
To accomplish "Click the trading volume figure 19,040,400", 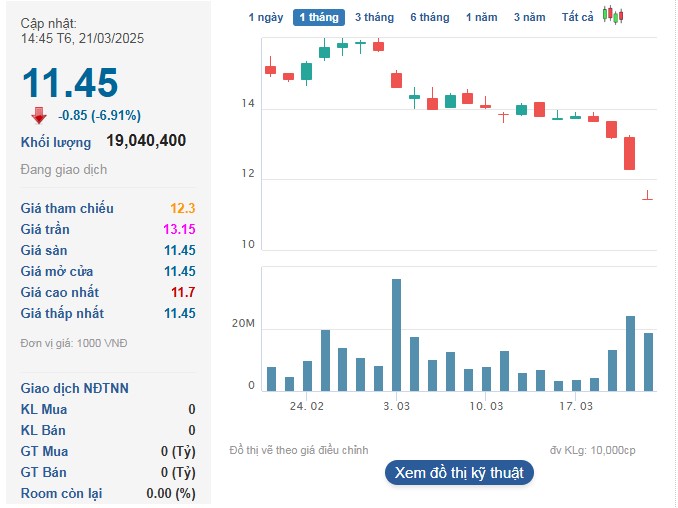I will pos(146,141).
